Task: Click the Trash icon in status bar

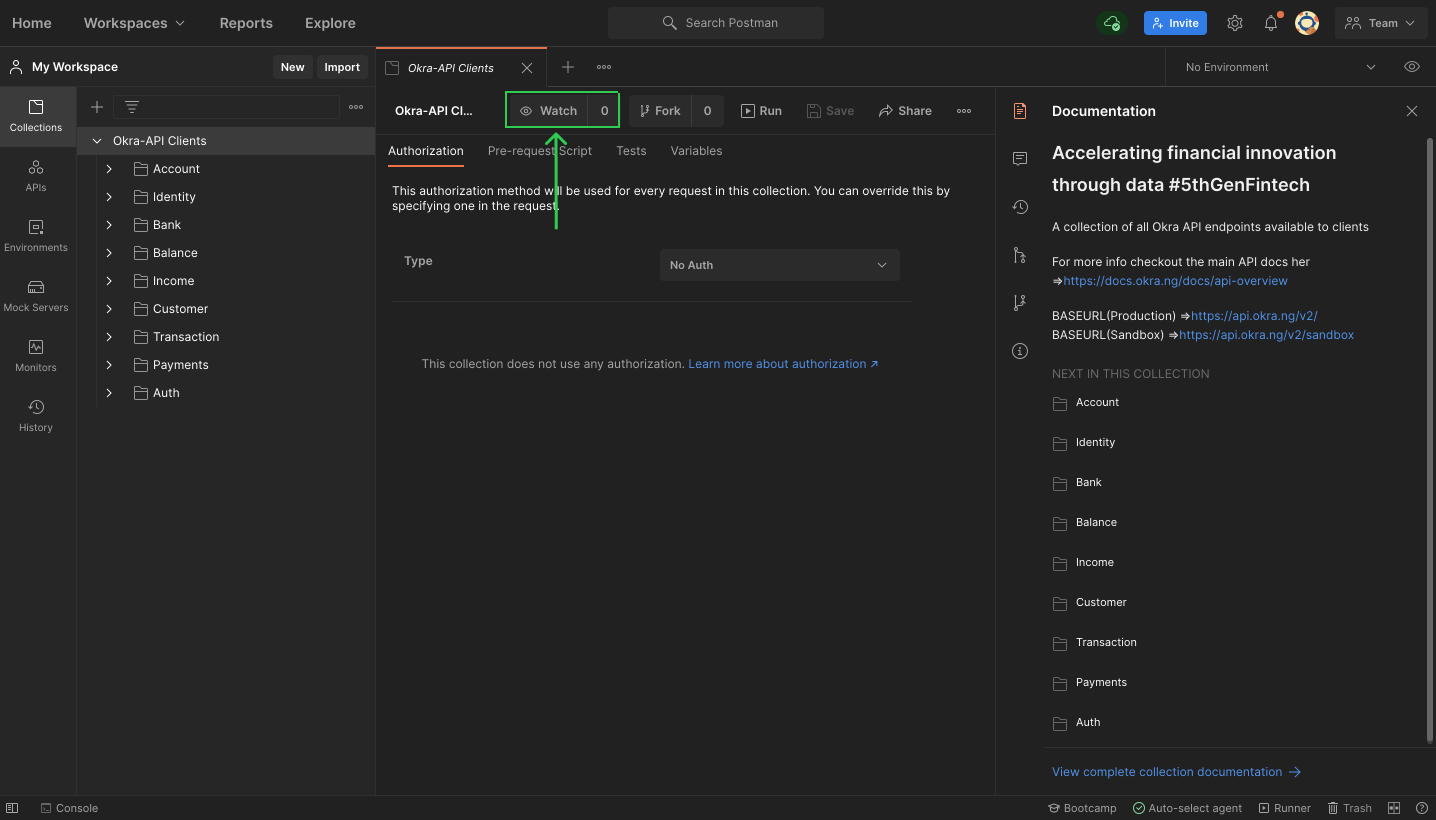Action: (1349, 808)
